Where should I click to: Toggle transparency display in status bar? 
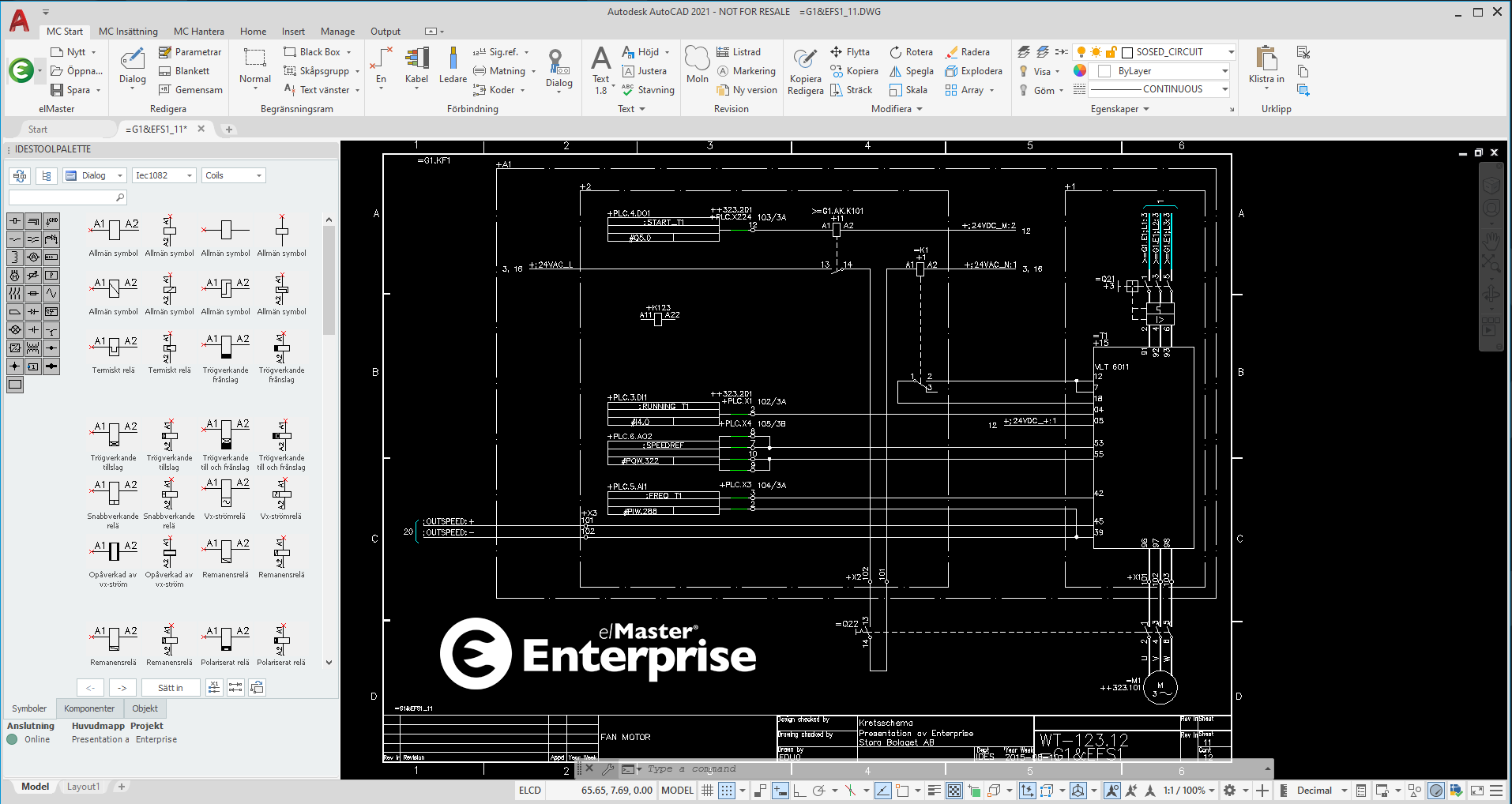954,790
